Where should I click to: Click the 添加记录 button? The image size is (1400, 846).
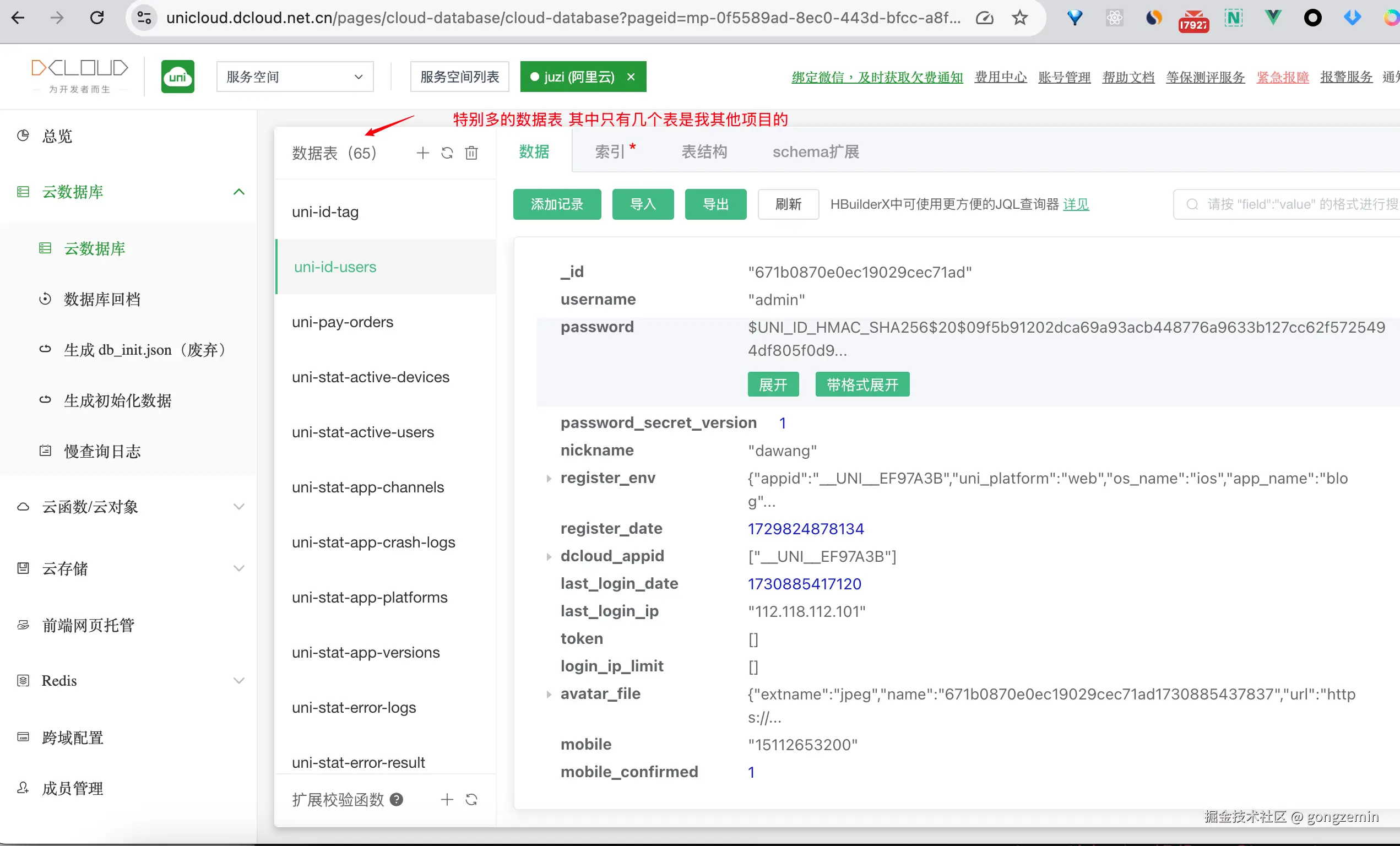(556, 204)
